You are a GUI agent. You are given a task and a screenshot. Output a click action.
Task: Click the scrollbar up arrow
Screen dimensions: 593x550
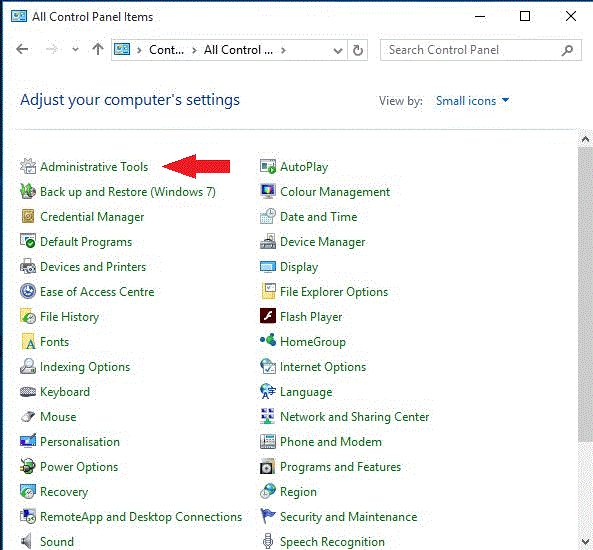[x=585, y=139]
